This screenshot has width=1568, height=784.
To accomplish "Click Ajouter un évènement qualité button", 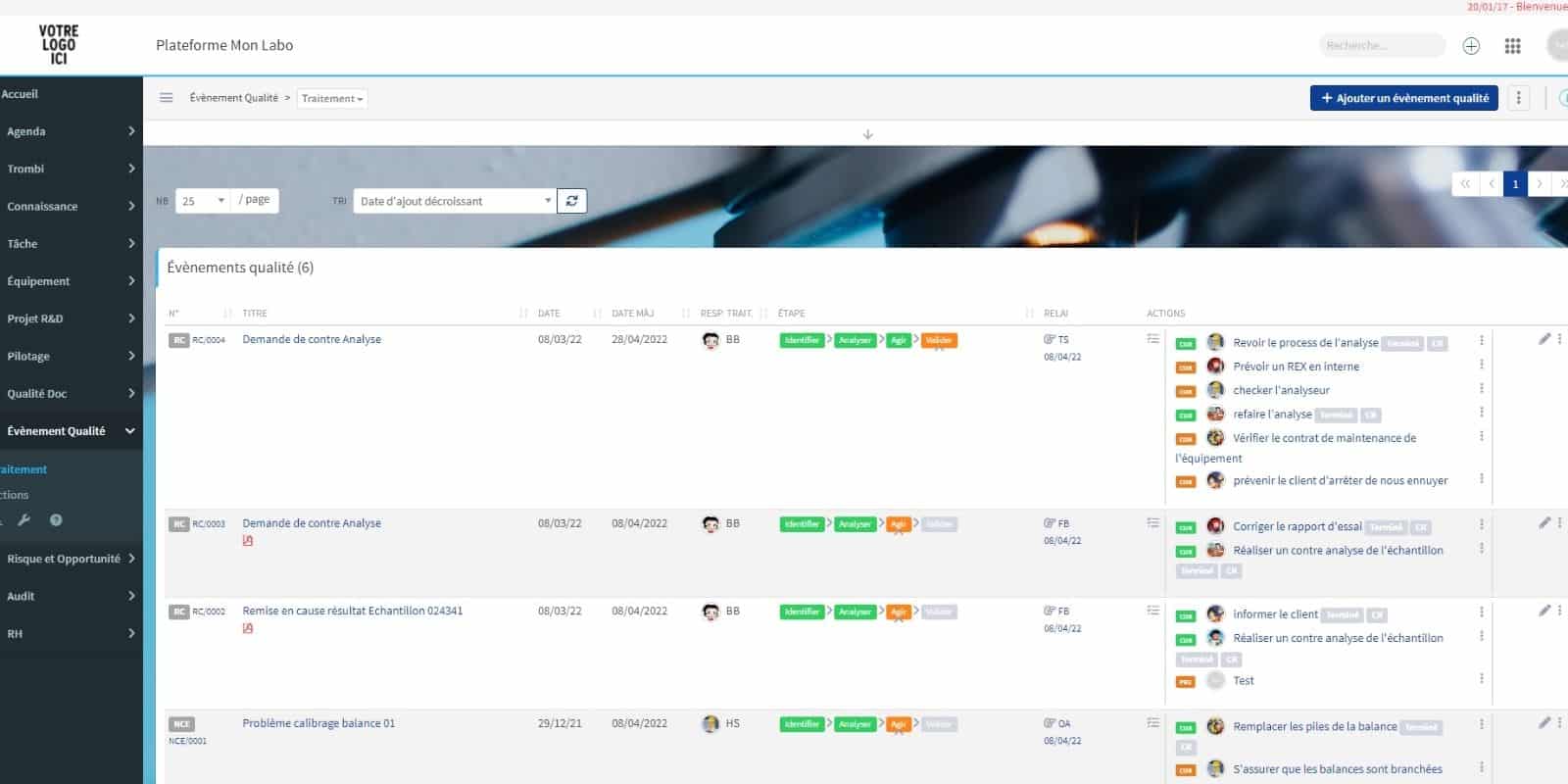I will 1403,98.
